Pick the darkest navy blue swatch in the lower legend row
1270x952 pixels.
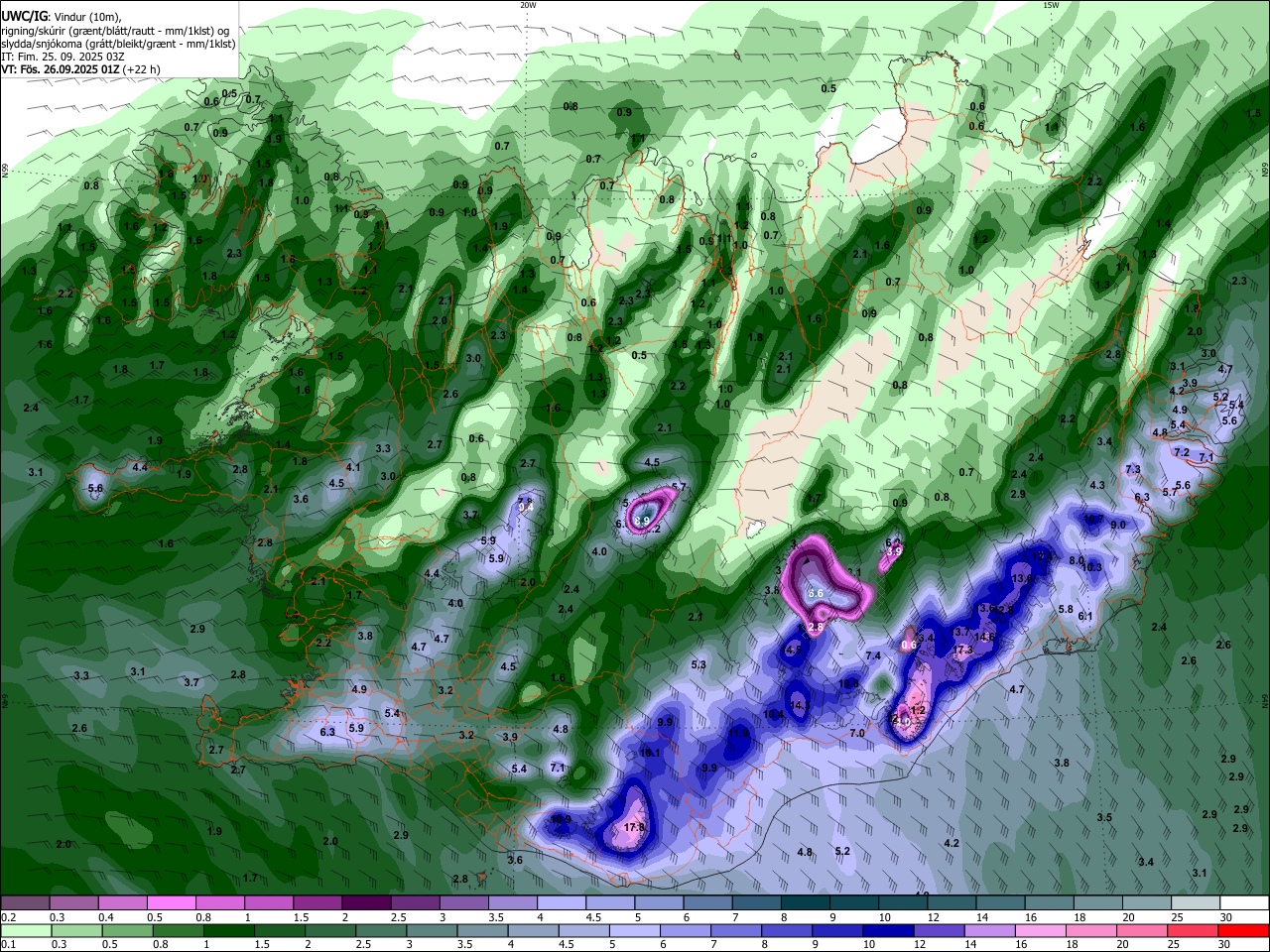pyautogui.click(x=887, y=931)
